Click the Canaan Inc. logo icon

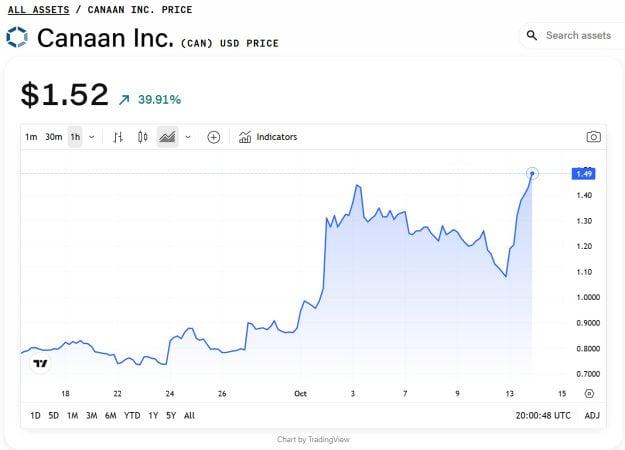pyautogui.click(x=17, y=38)
